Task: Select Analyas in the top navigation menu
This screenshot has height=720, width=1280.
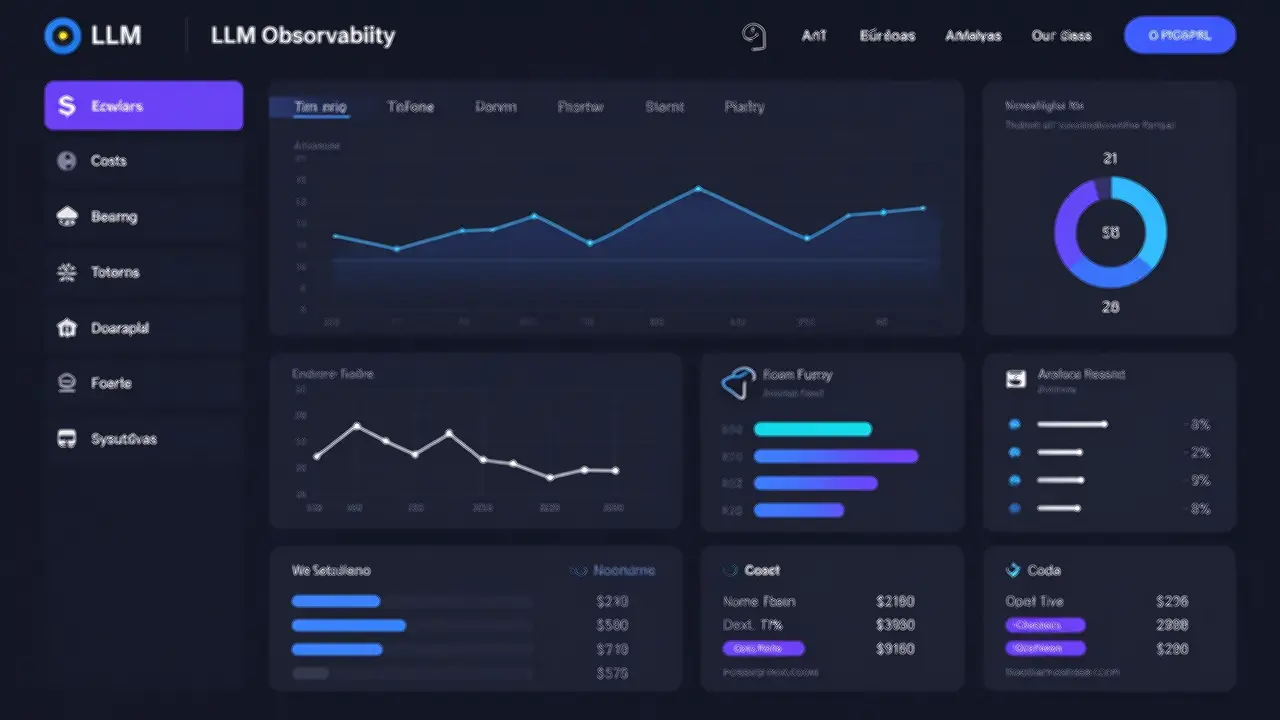Action: pyautogui.click(x=972, y=35)
